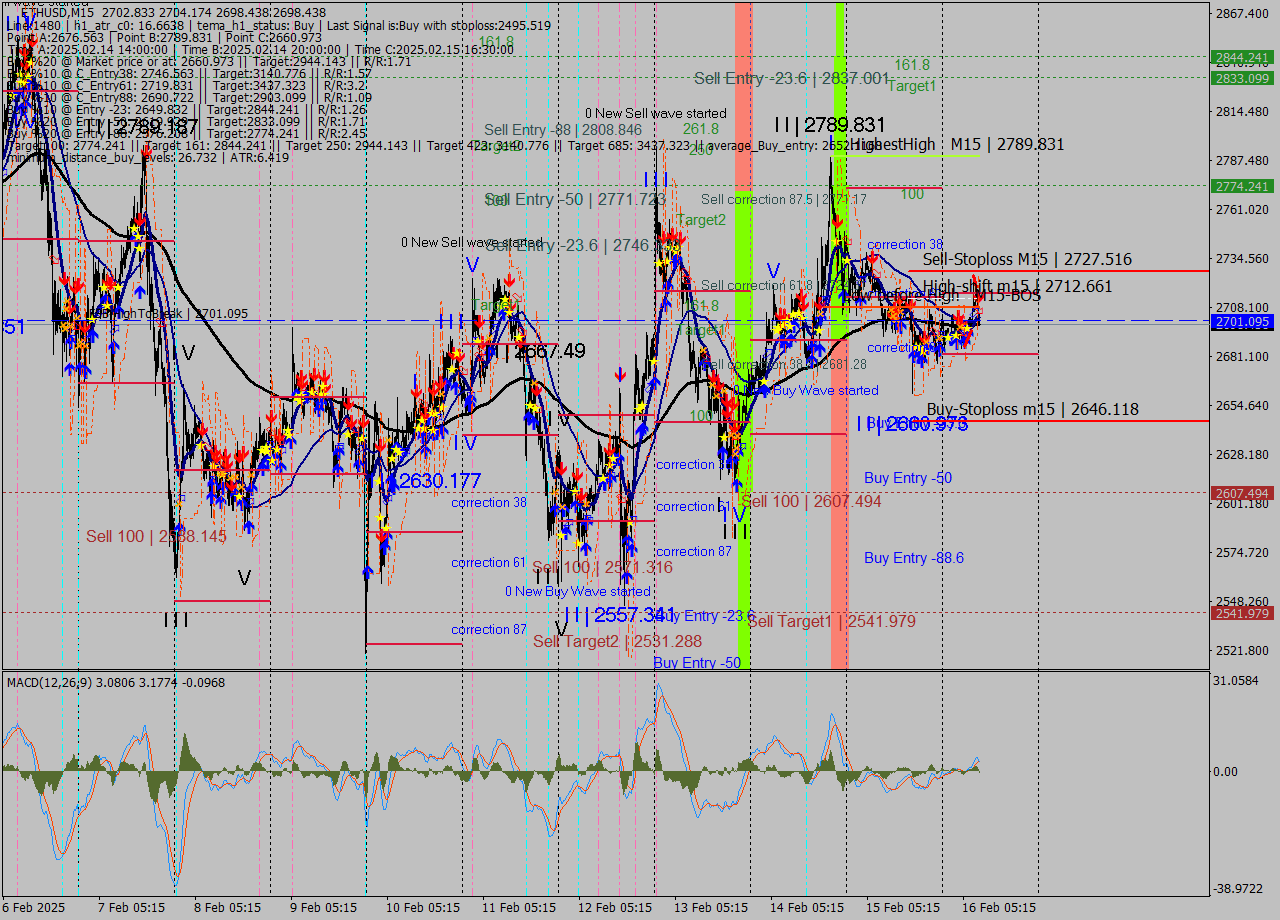Click the yellow star signal at the 14 Feb peak
The width and height of the screenshot is (1280, 920).
click(833, 241)
